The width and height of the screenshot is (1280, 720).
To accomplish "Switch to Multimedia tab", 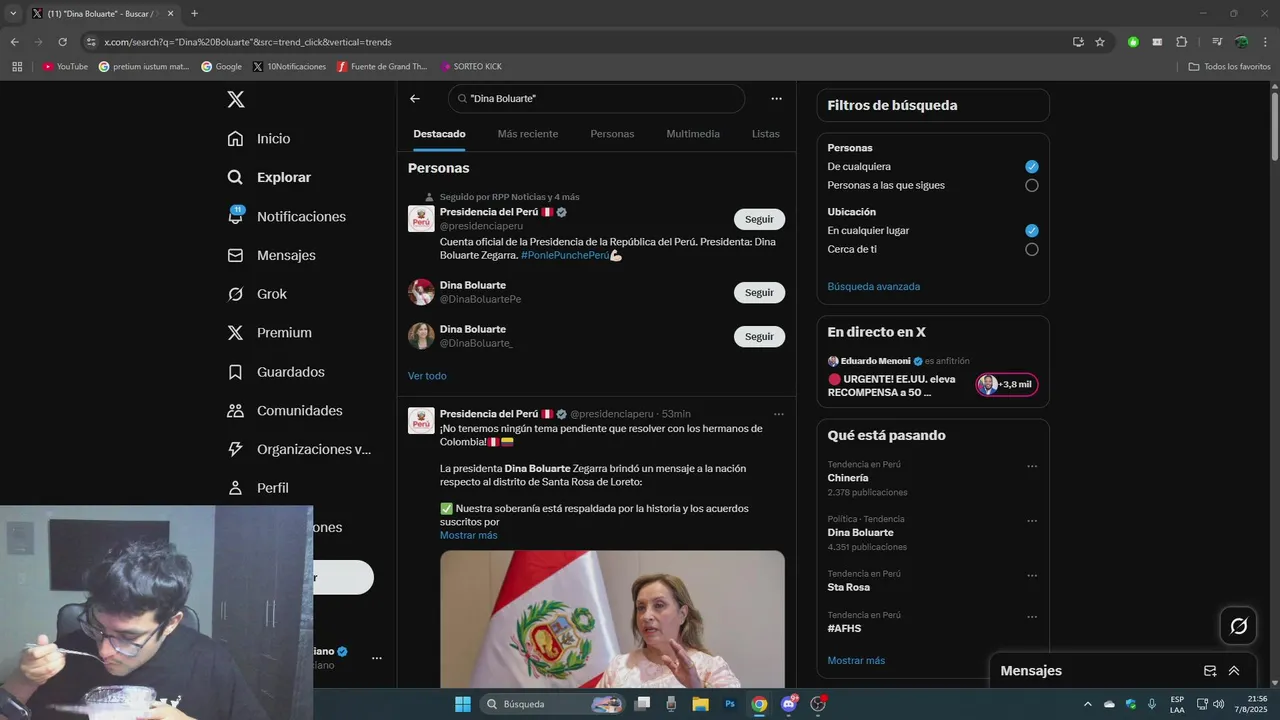I will (693, 134).
